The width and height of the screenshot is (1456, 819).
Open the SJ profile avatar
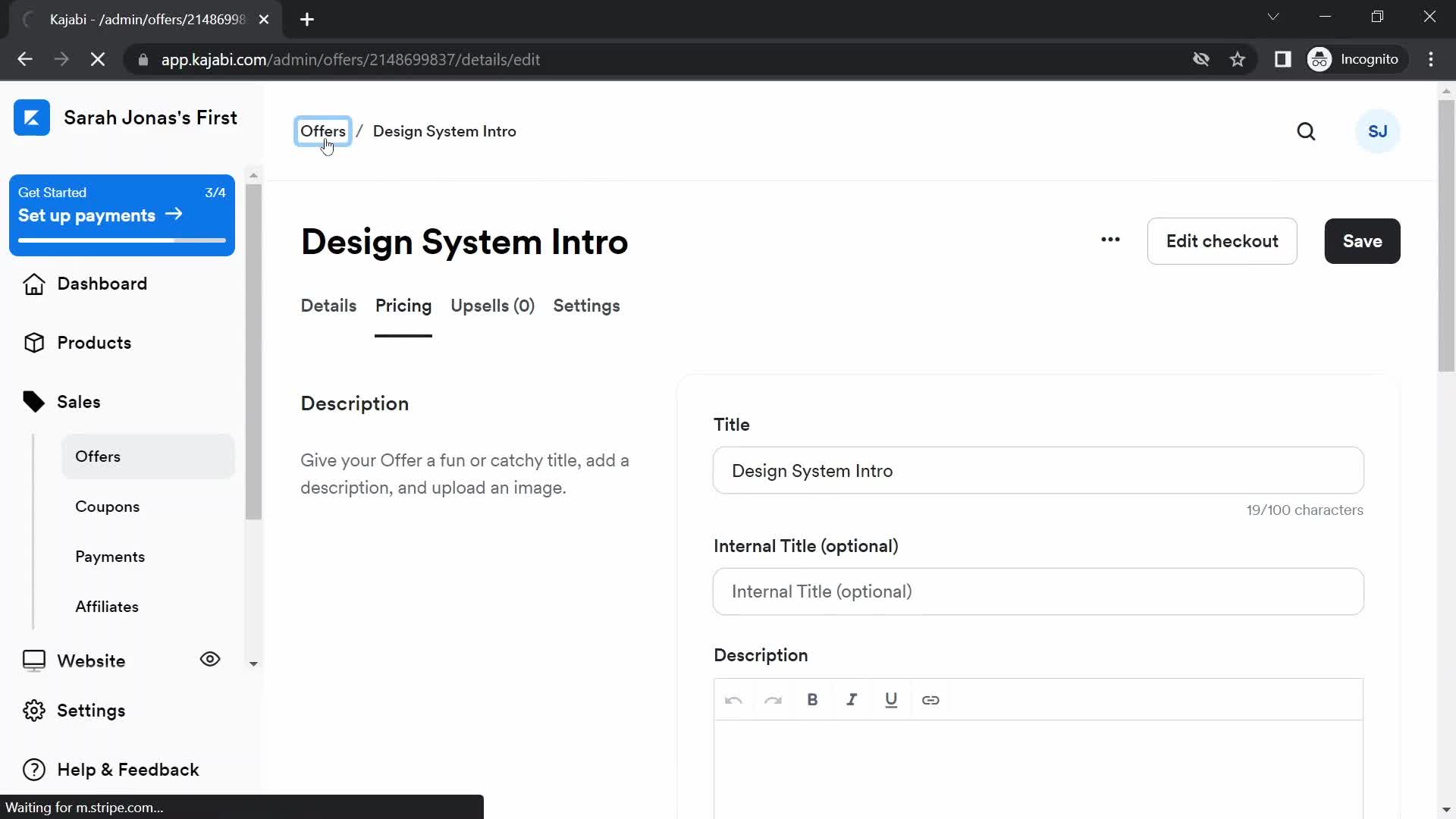point(1377,131)
